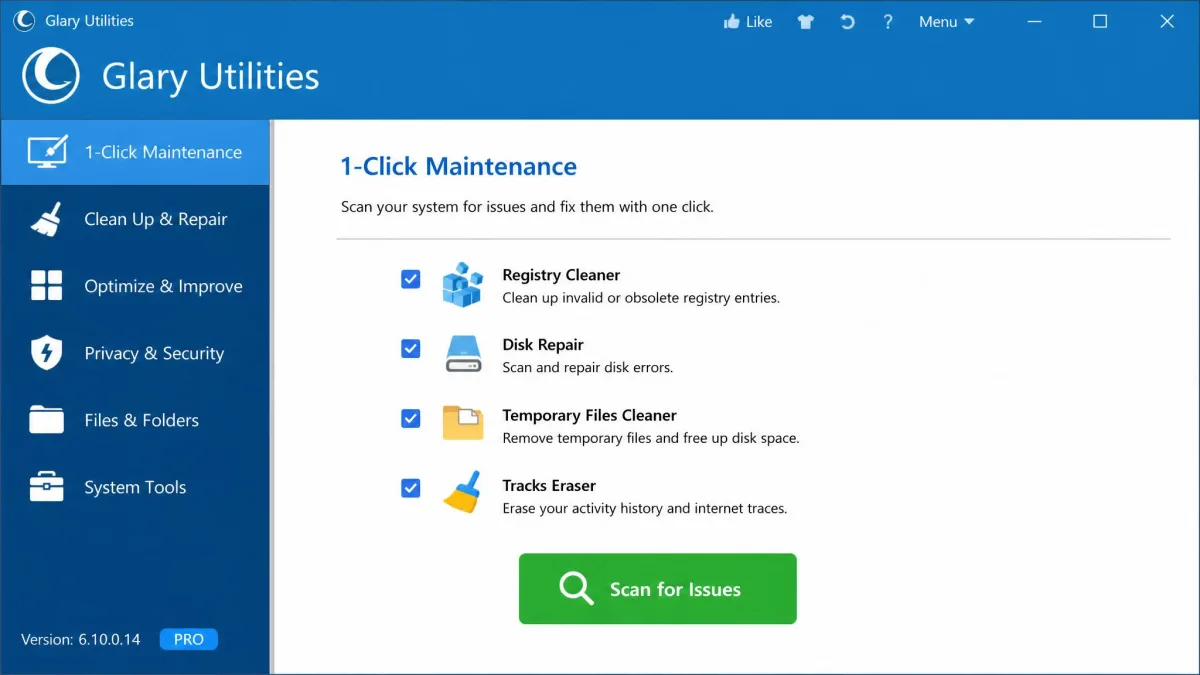Open help question mark icon

888,21
